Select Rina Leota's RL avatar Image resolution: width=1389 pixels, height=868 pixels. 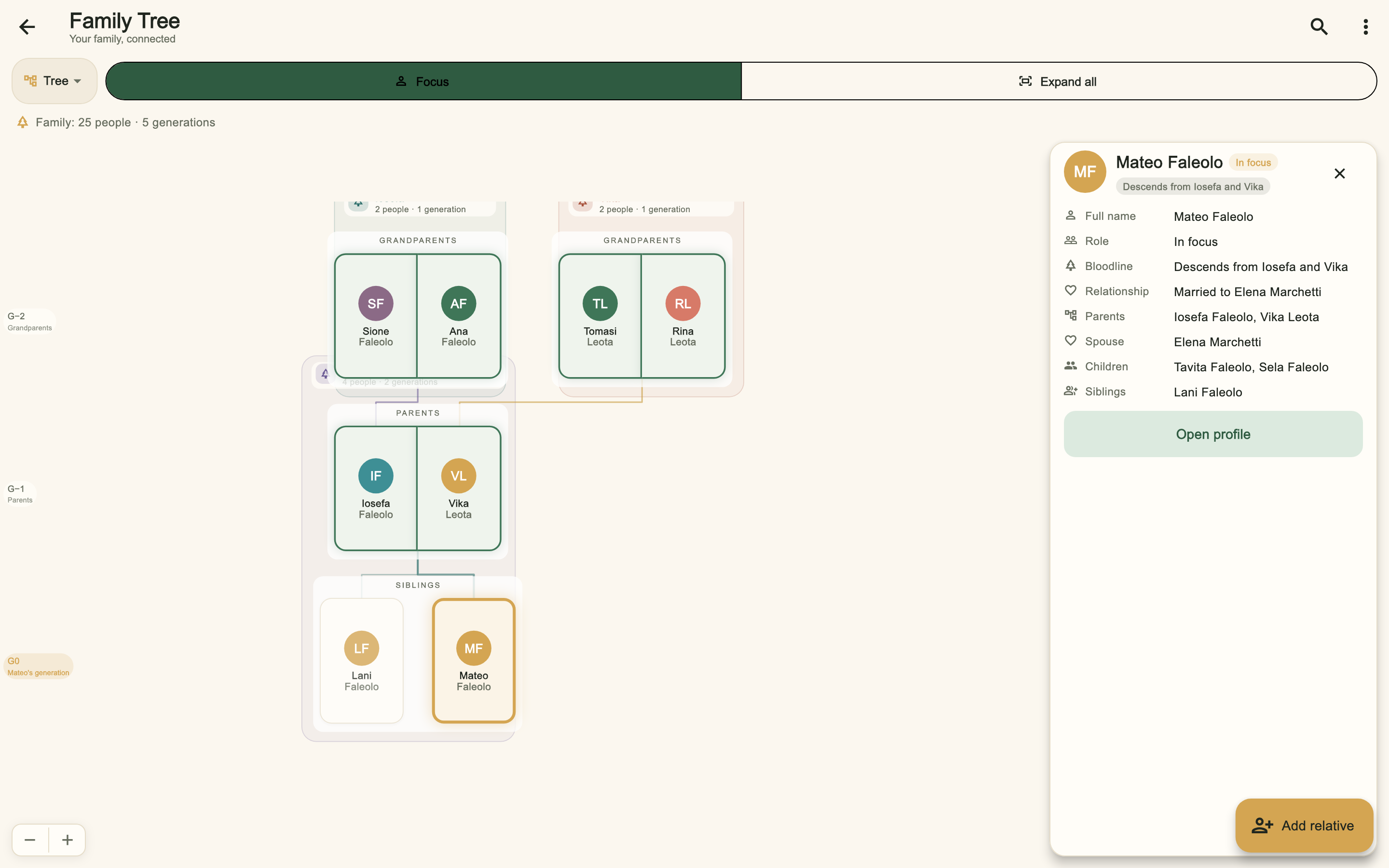point(683,304)
